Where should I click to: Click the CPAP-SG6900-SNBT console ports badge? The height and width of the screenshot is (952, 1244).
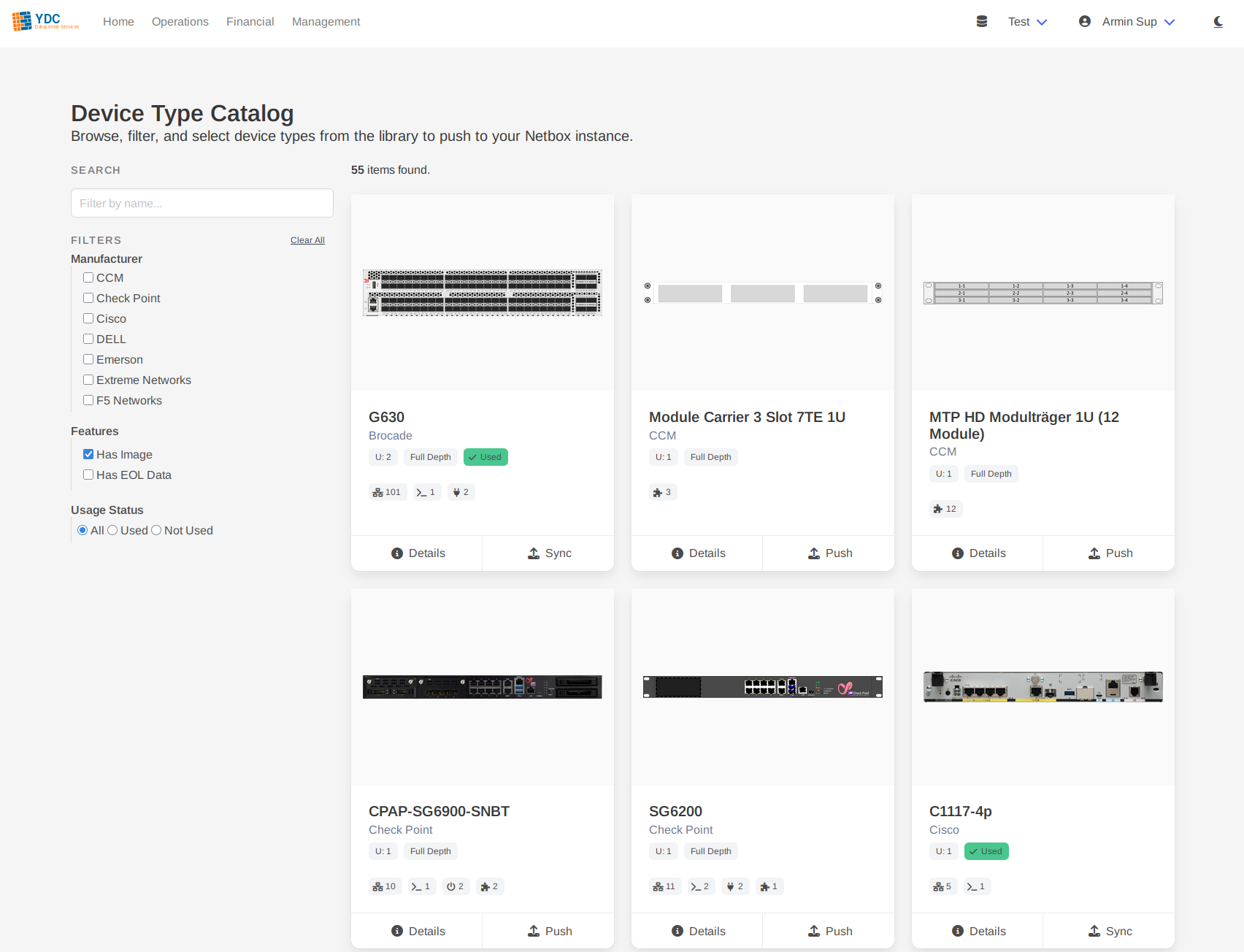422,886
